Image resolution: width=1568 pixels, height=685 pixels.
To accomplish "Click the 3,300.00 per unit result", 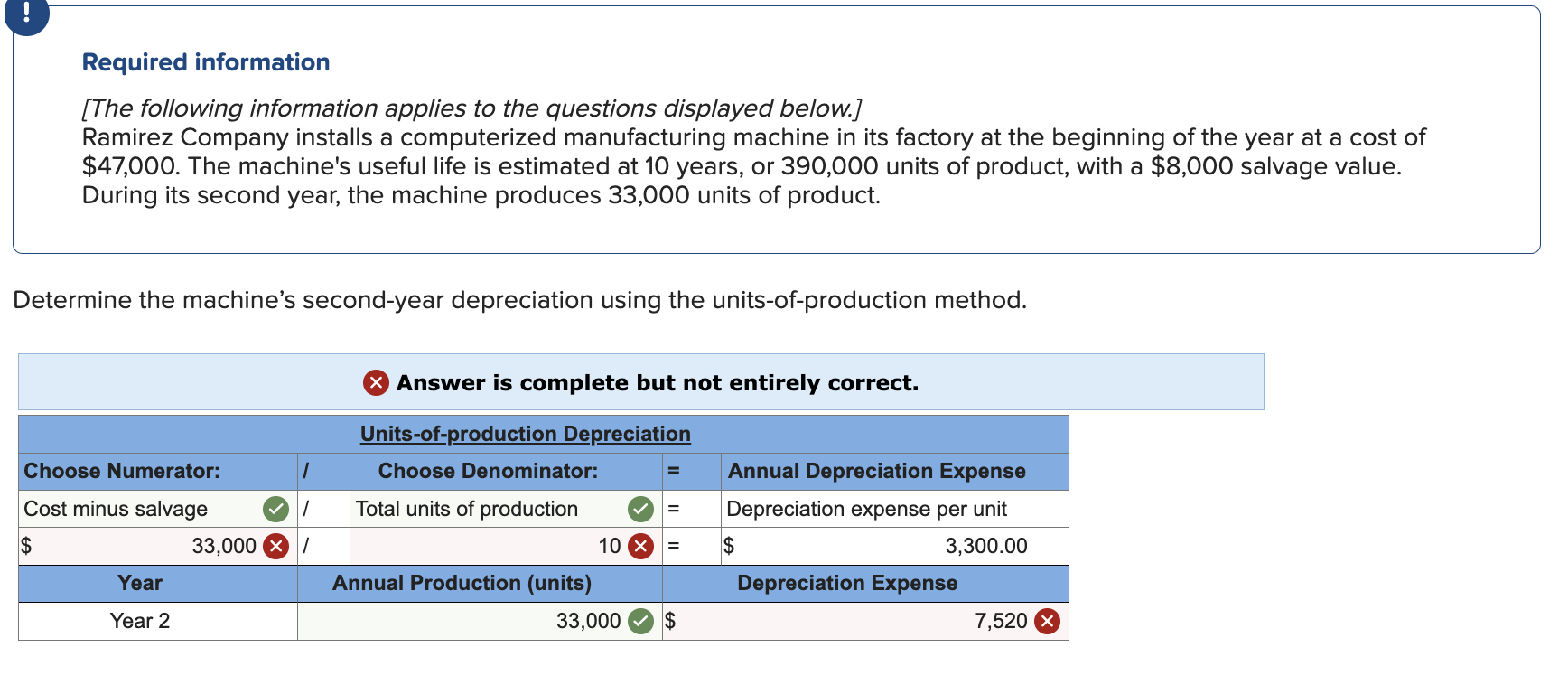I will [986, 546].
